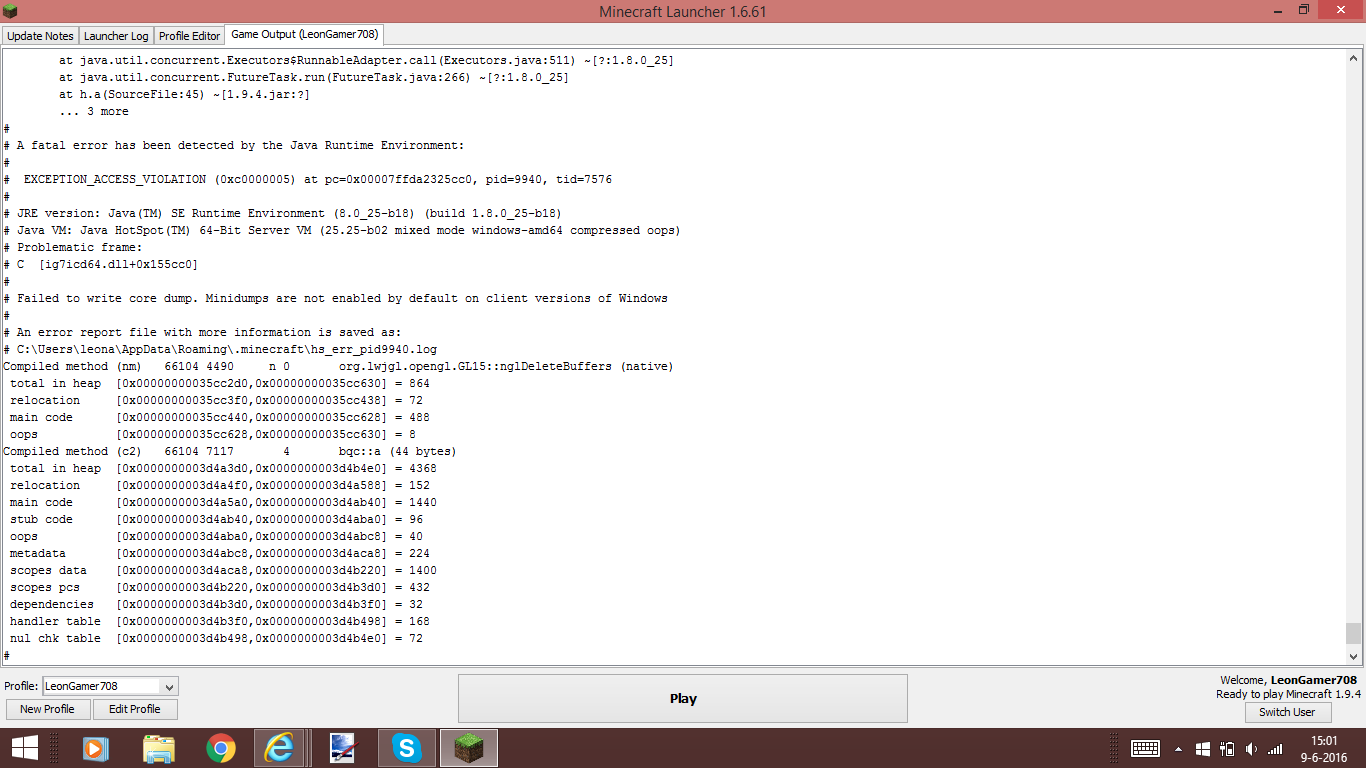Click the 'Compiled method (c2)' line

(x=229, y=452)
